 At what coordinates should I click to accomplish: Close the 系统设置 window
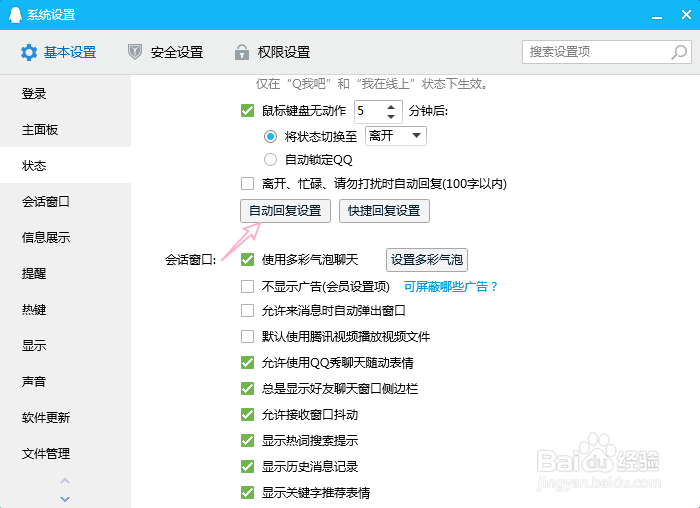[x=687, y=15]
